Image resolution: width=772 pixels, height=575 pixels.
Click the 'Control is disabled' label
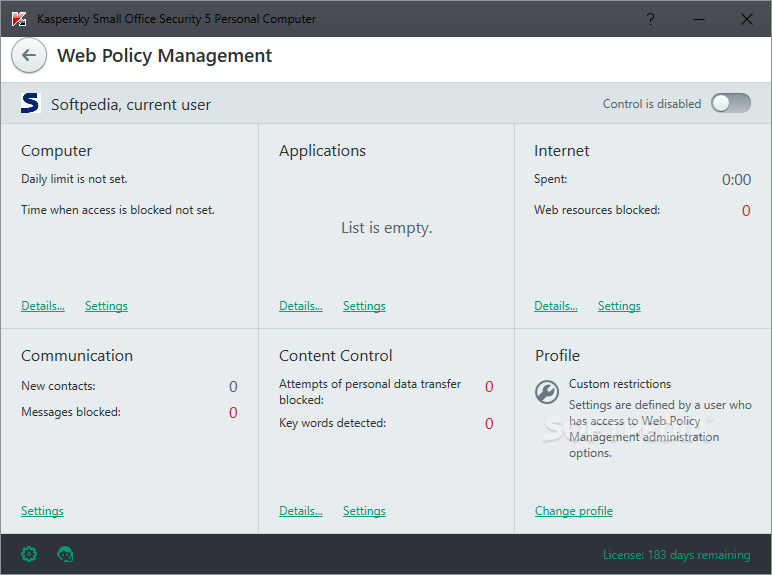tap(652, 104)
